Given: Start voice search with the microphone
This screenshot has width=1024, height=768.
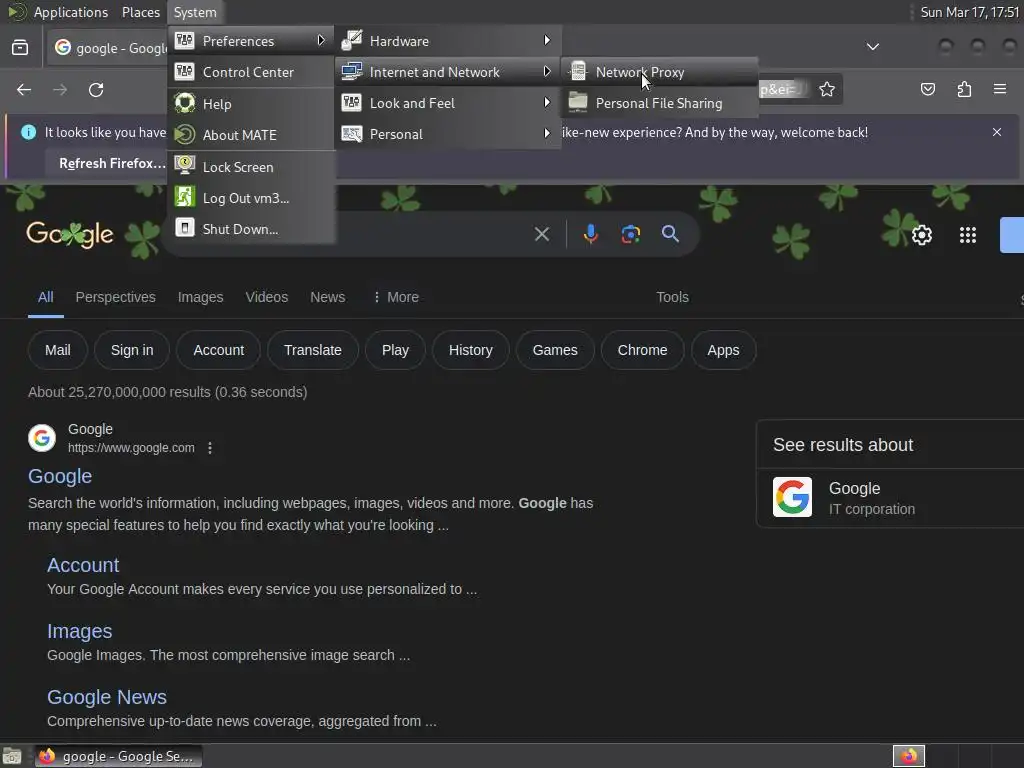Looking at the screenshot, I should coord(590,234).
